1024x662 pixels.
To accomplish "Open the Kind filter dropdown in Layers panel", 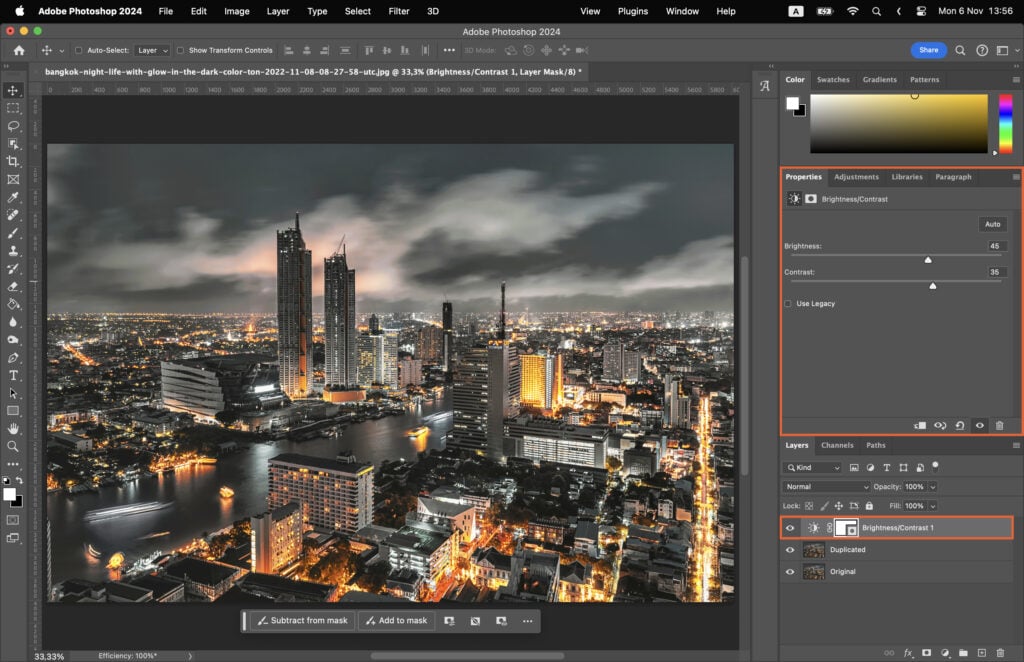I will click(815, 467).
